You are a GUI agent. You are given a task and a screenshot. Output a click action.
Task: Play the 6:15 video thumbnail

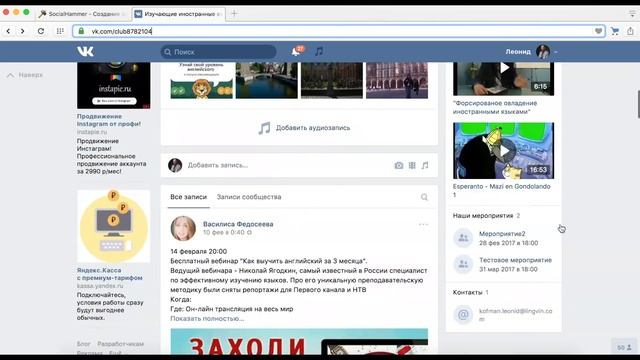504,79
